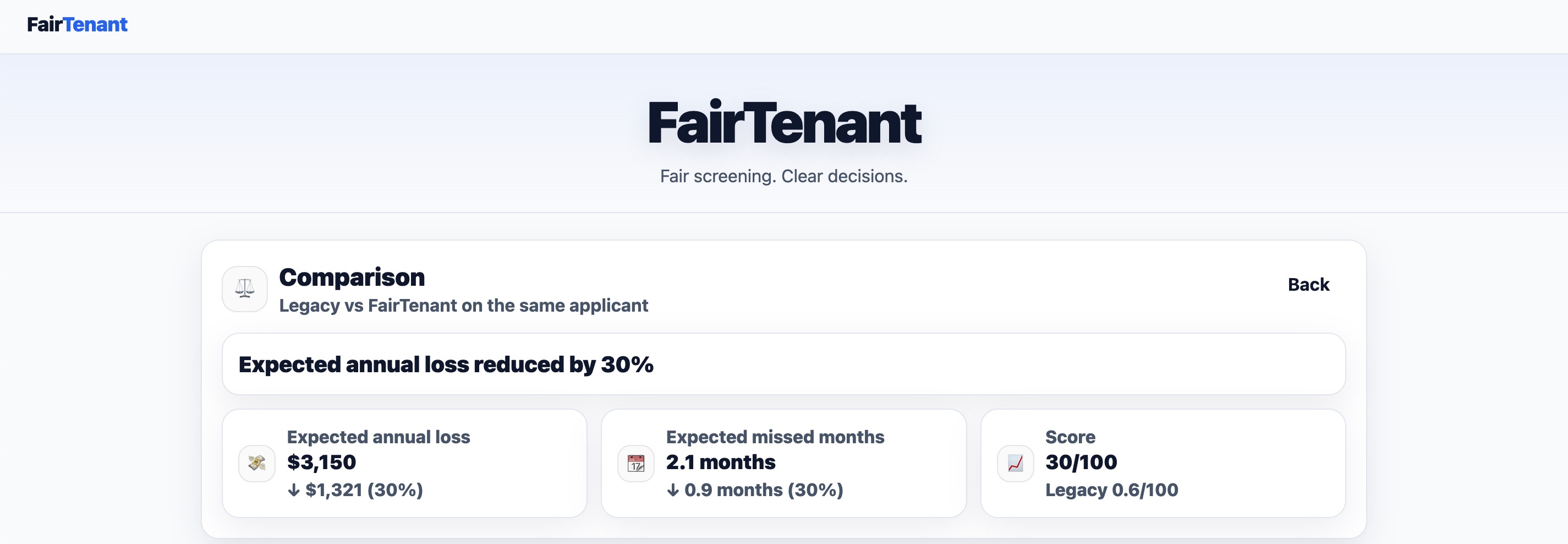
Task: Click the 'Expected annual loss' card label
Action: (x=378, y=437)
